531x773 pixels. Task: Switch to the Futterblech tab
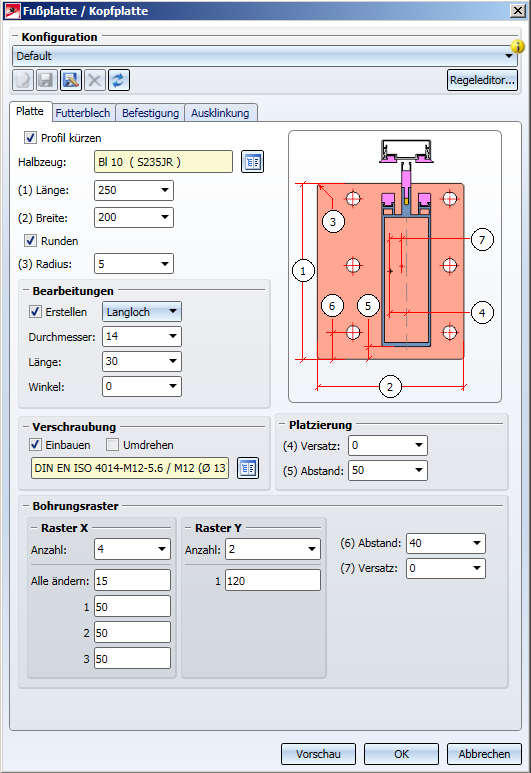(x=83, y=113)
